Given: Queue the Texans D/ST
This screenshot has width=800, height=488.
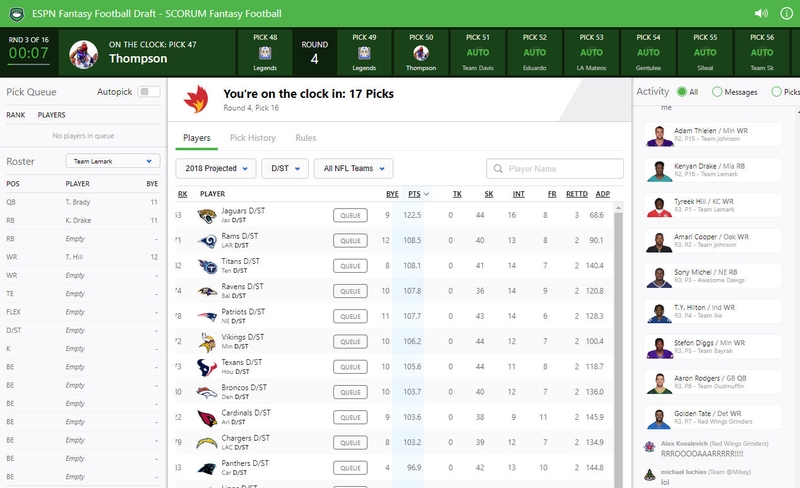Looking at the screenshot, I should (x=351, y=367).
